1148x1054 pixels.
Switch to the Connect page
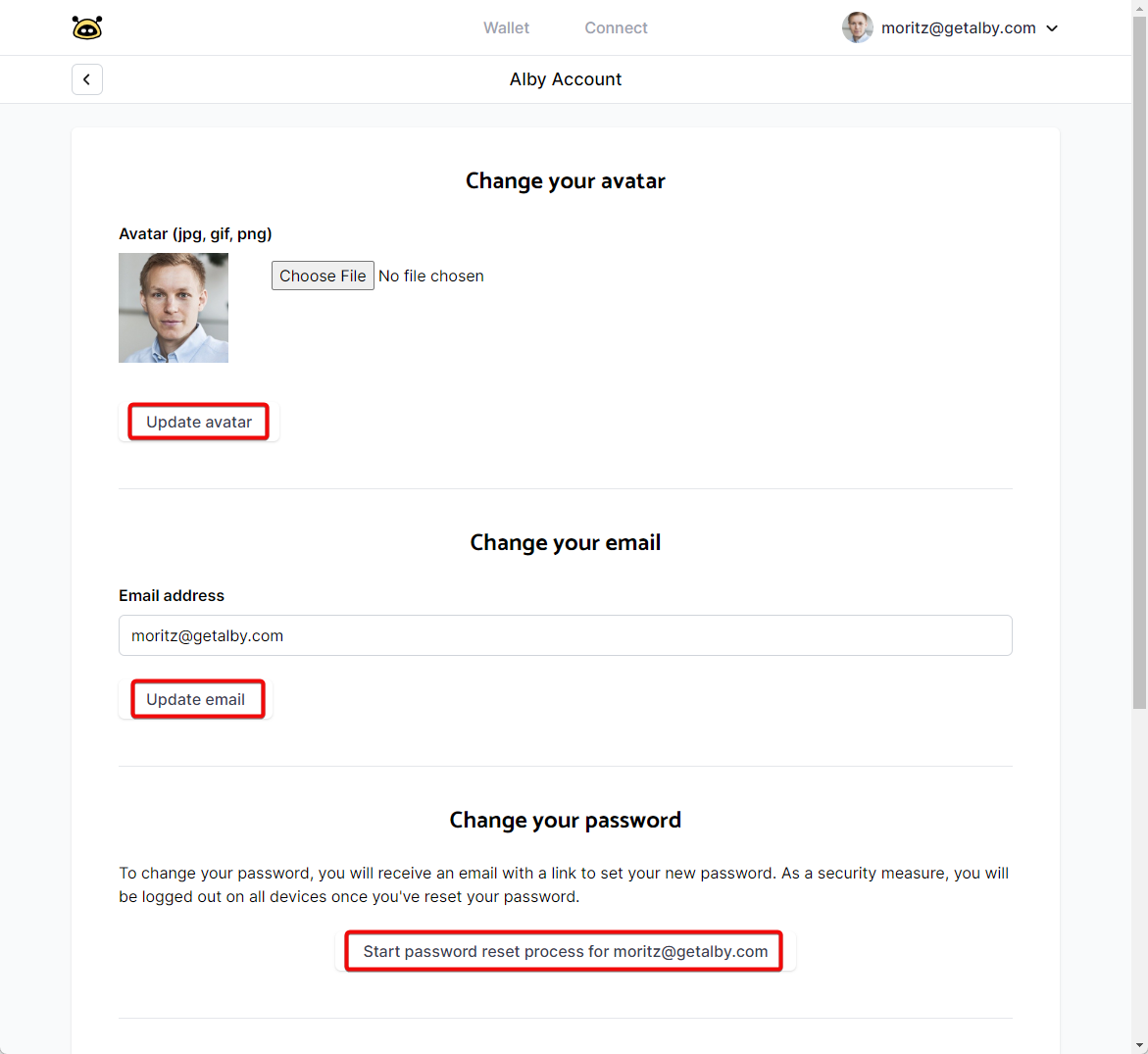[616, 28]
